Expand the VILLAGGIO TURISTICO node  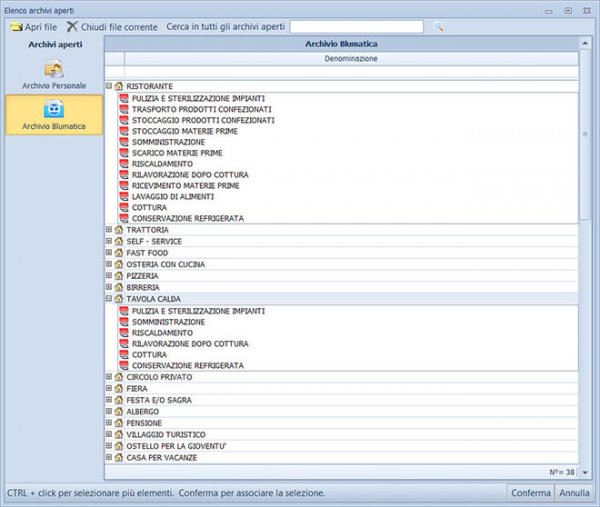[109, 434]
